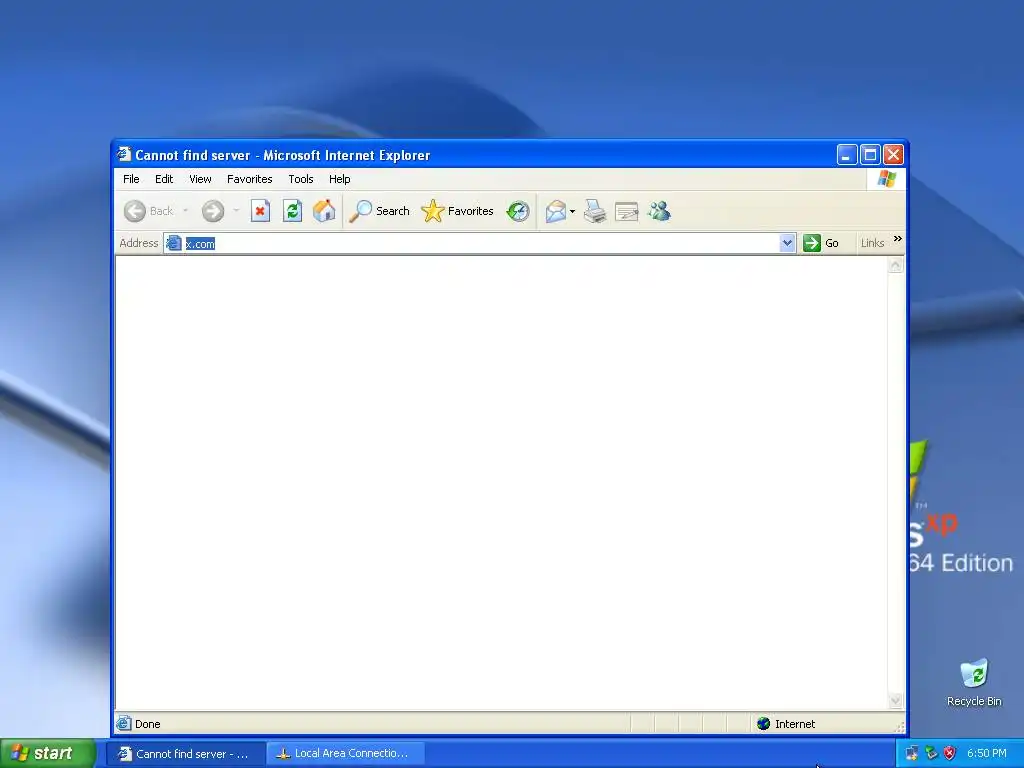
Task: Close the Internet Explorer window
Action: pos(893,155)
